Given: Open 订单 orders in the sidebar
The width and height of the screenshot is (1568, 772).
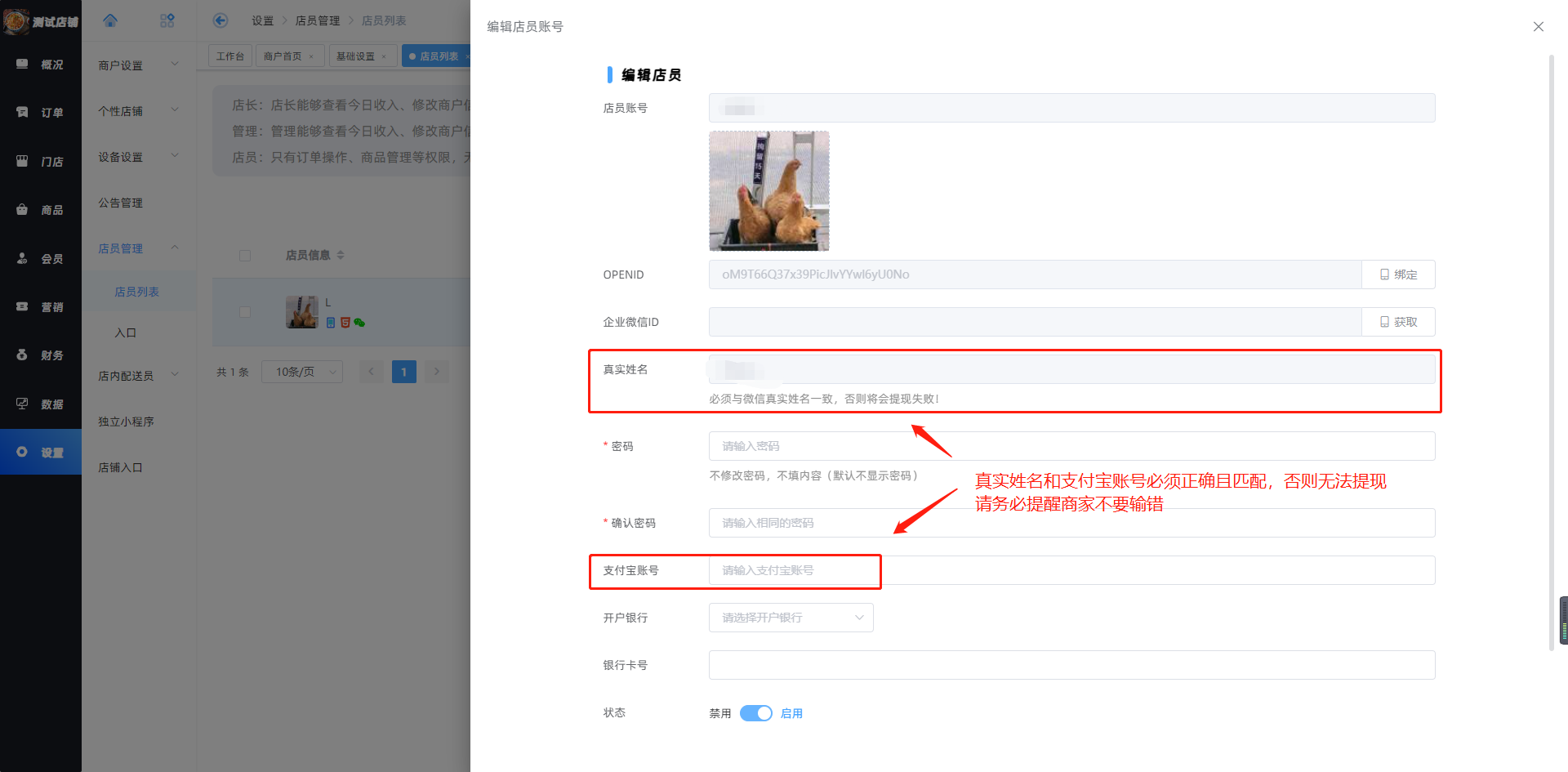Looking at the screenshot, I should click(41, 113).
